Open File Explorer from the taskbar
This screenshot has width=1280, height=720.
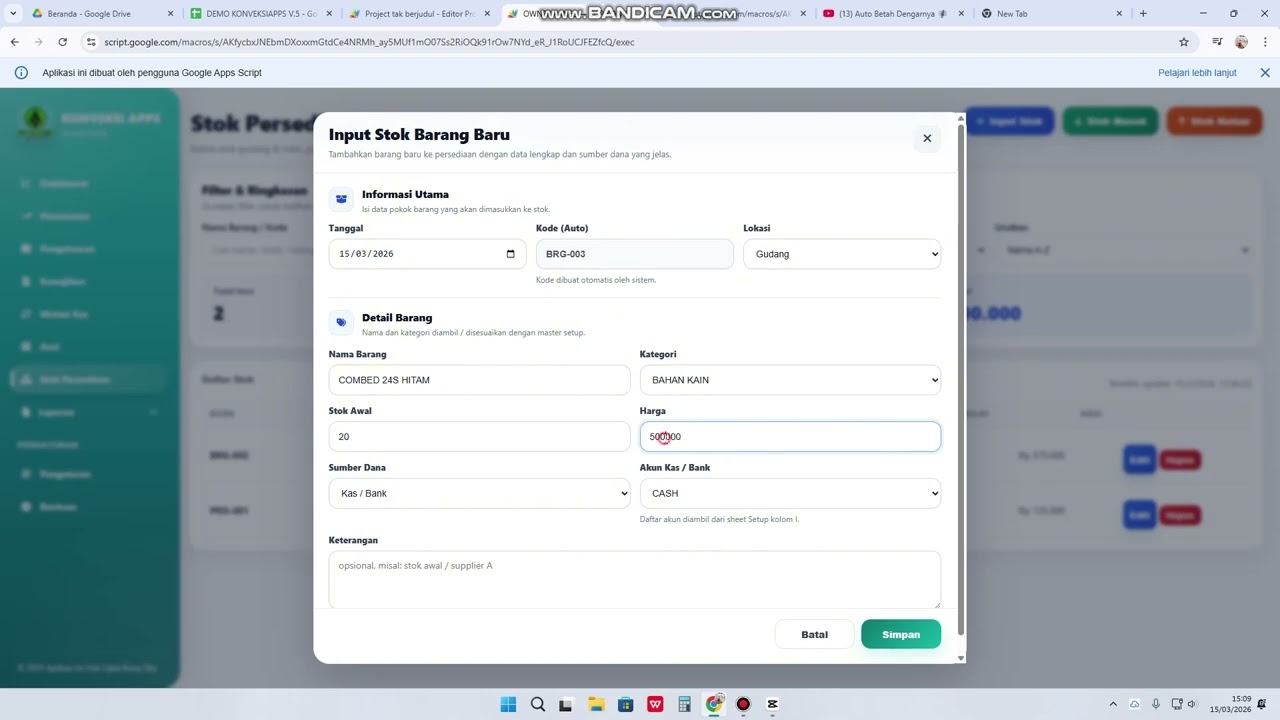pyautogui.click(x=596, y=704)
